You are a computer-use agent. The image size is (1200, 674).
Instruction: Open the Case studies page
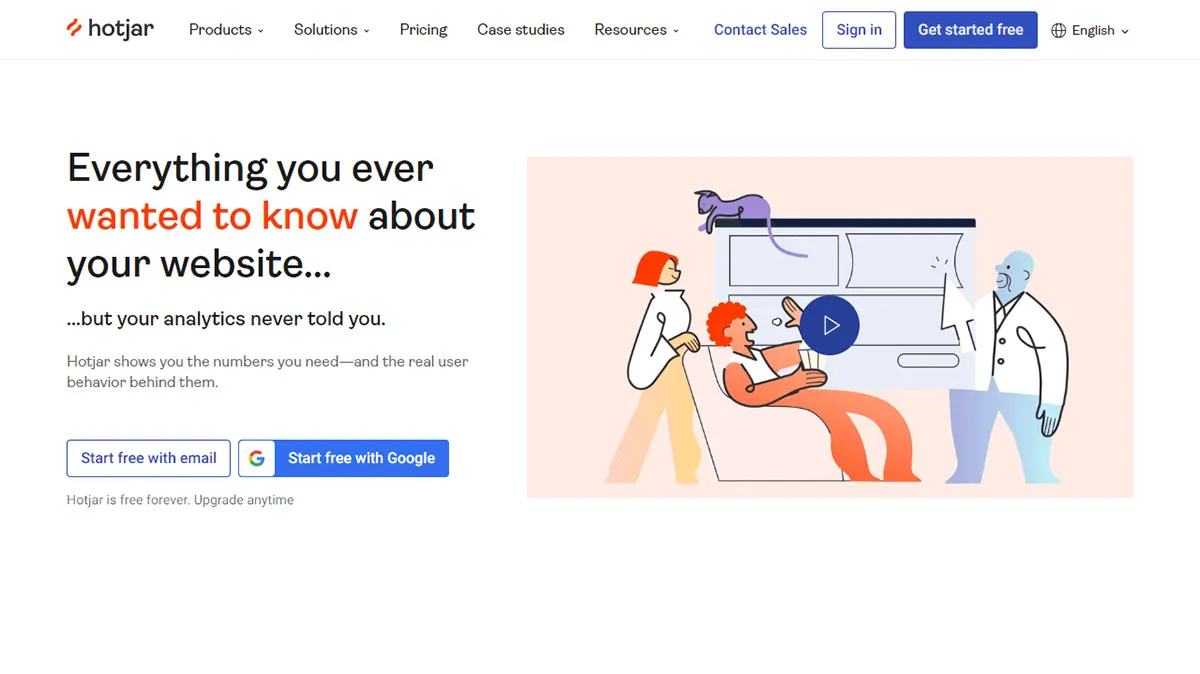[520, 30]
